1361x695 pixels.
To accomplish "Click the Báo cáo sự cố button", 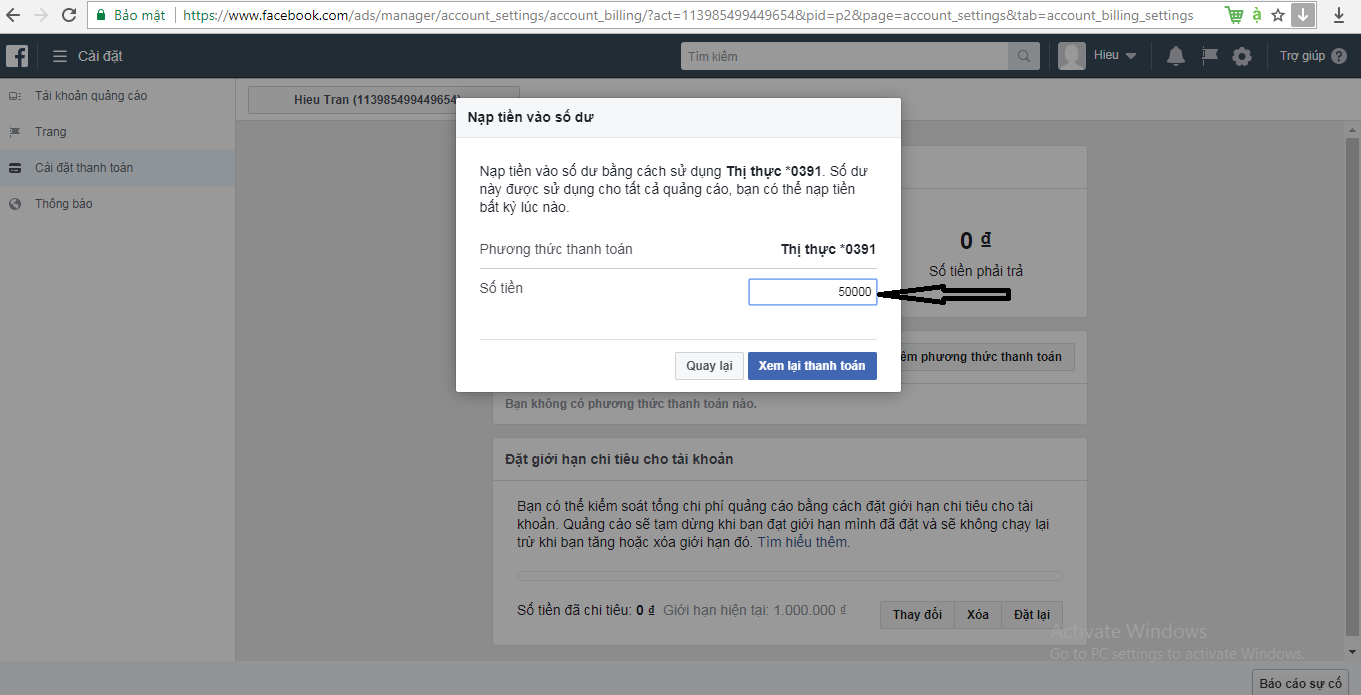I will pyautogui.click(x=1301, y=683).
